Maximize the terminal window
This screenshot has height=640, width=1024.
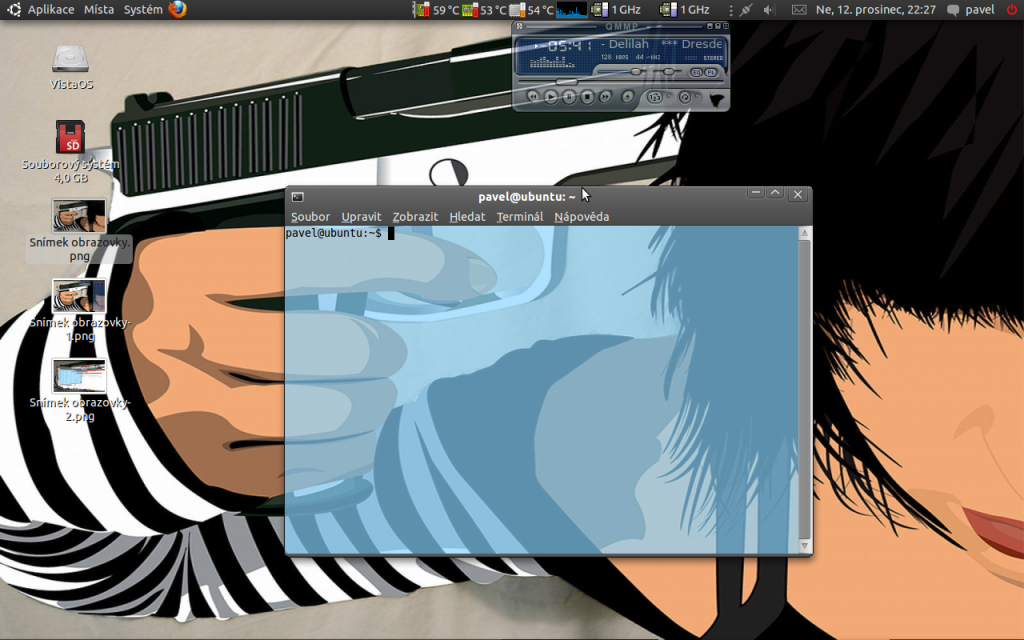(775, 193)
